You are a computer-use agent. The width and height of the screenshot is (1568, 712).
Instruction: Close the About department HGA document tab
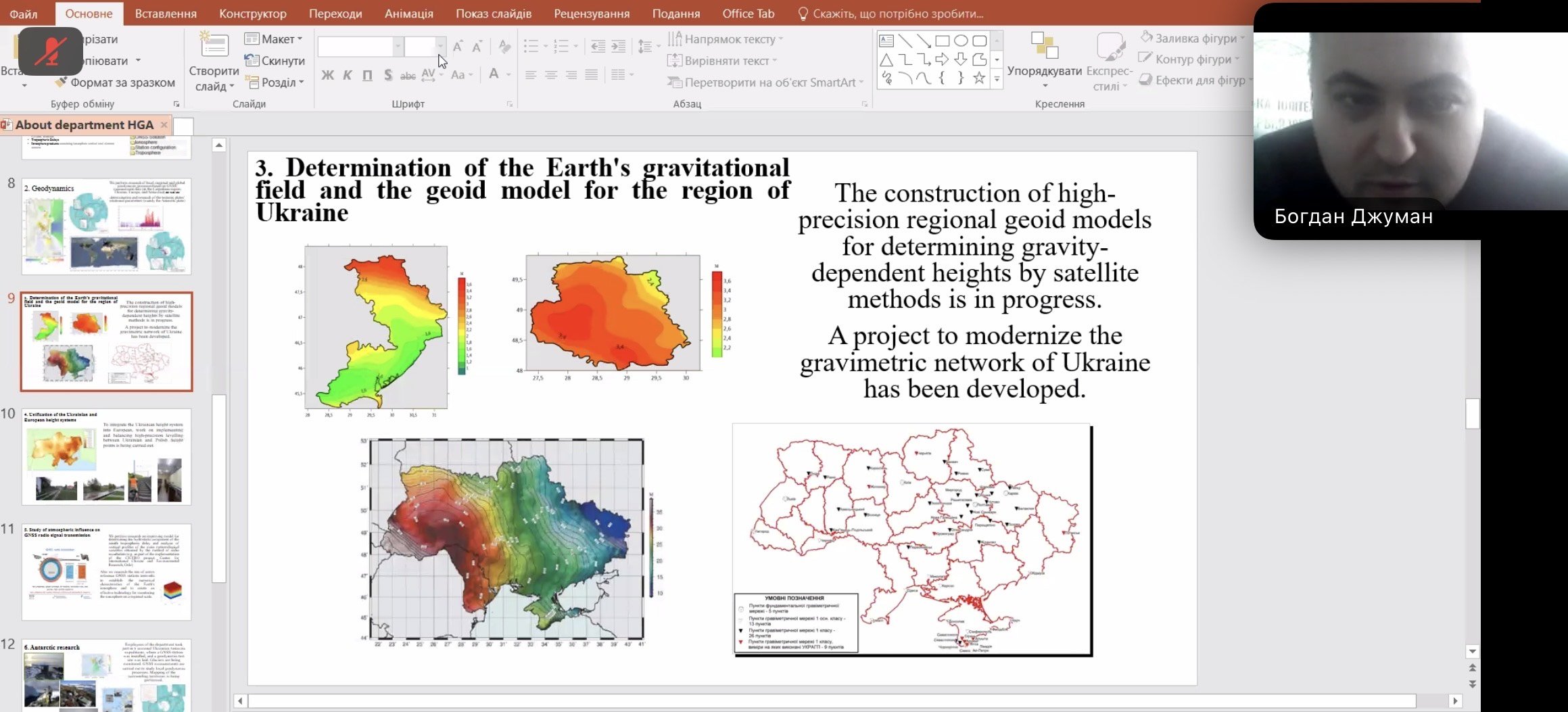click(x=164, y=125)
